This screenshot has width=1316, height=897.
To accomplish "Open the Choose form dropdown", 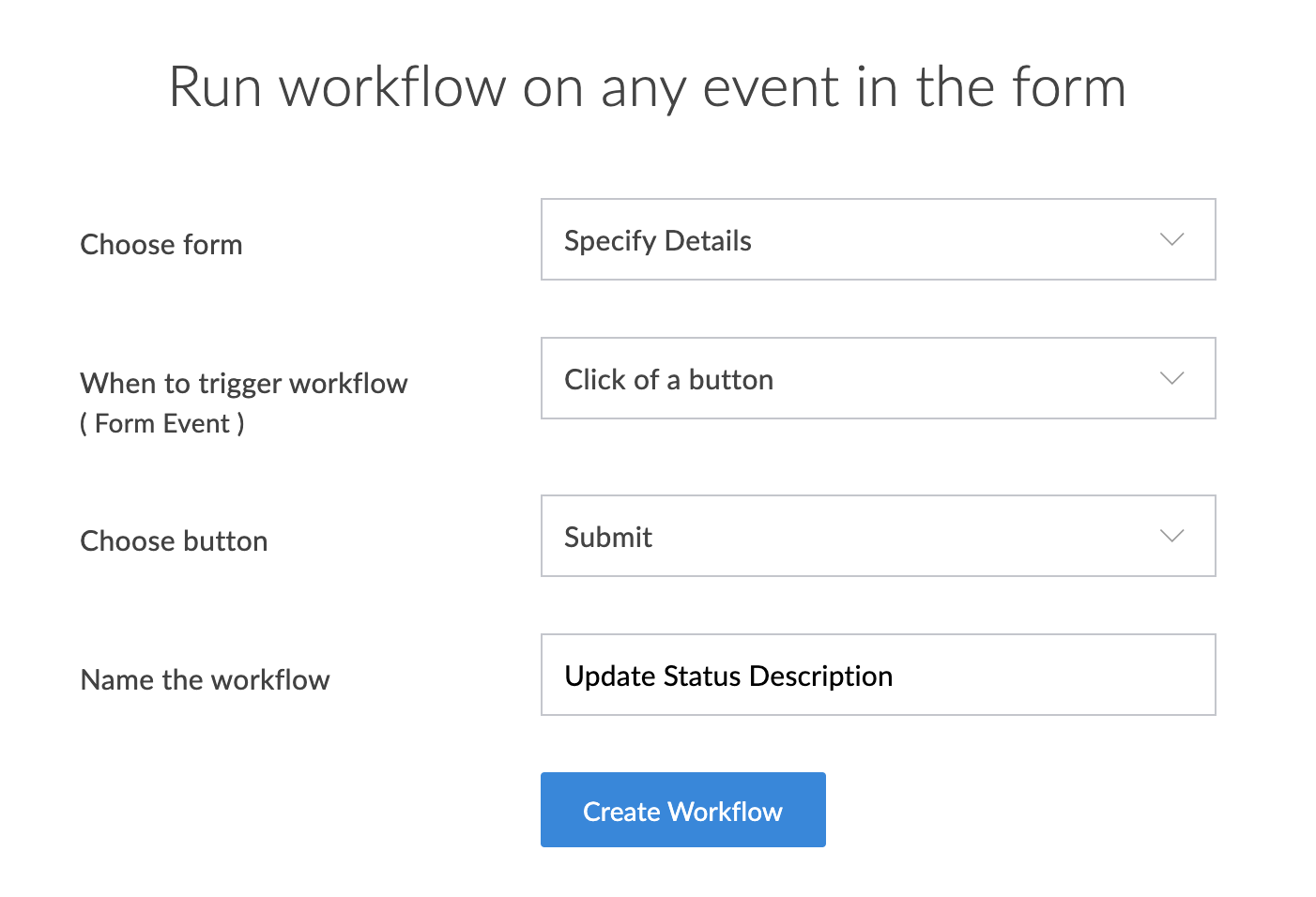I will (878, 239).
